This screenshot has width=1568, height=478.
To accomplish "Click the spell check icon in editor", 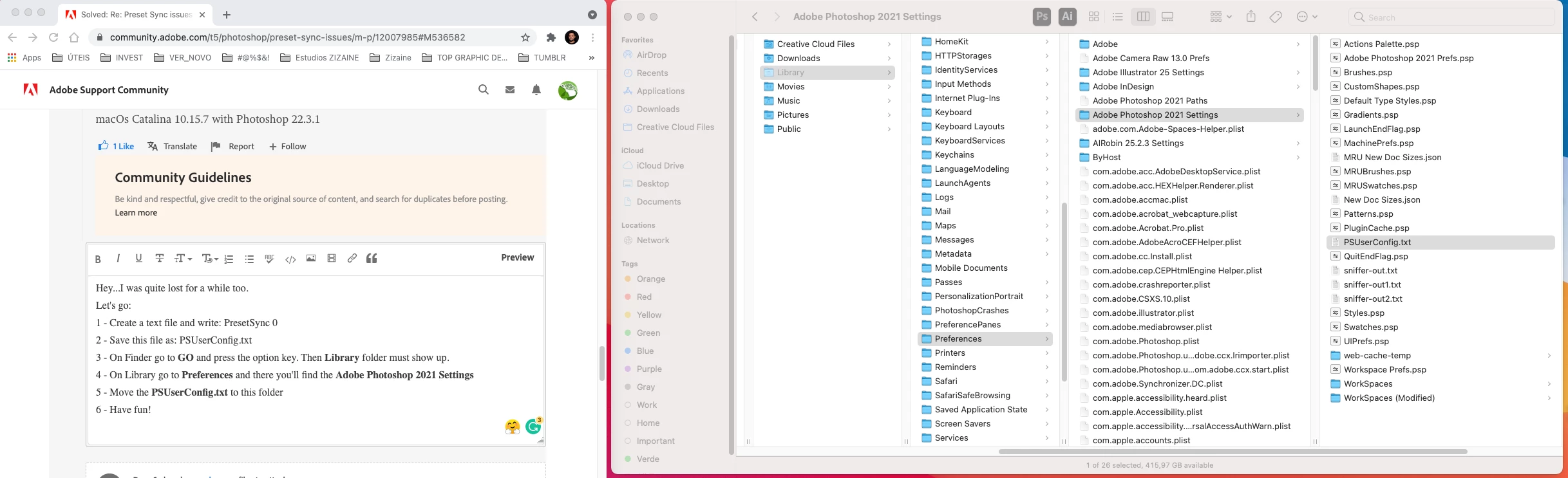I will [270, 259].
